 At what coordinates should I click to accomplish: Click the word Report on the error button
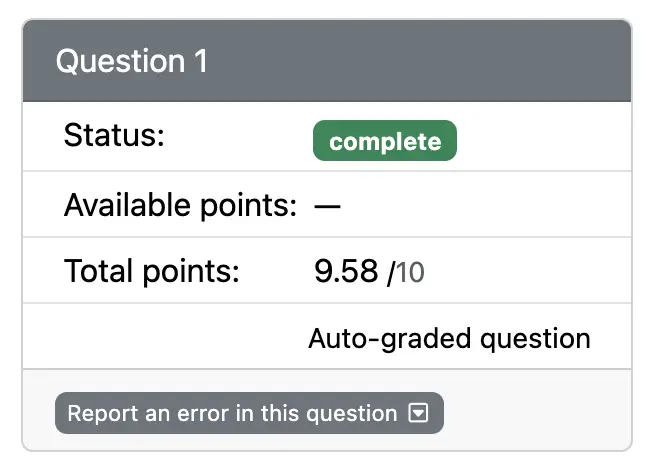pos(97,413)
